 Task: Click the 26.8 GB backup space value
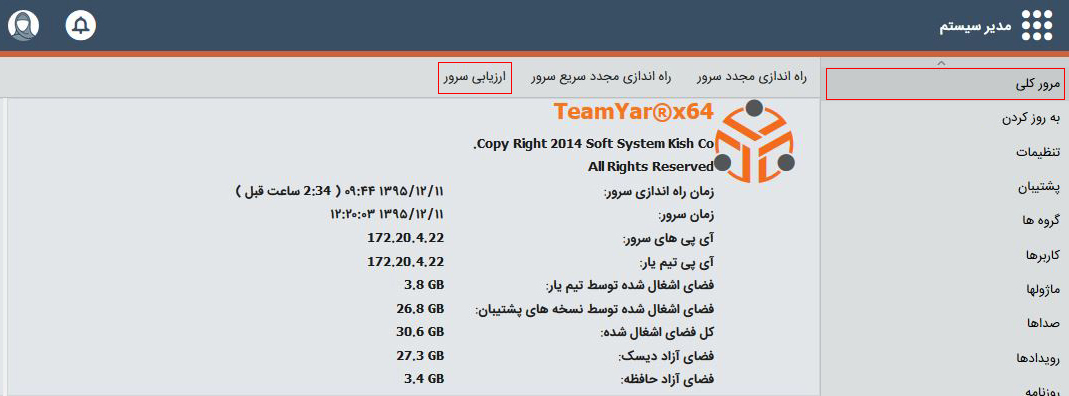pos(420,309)
